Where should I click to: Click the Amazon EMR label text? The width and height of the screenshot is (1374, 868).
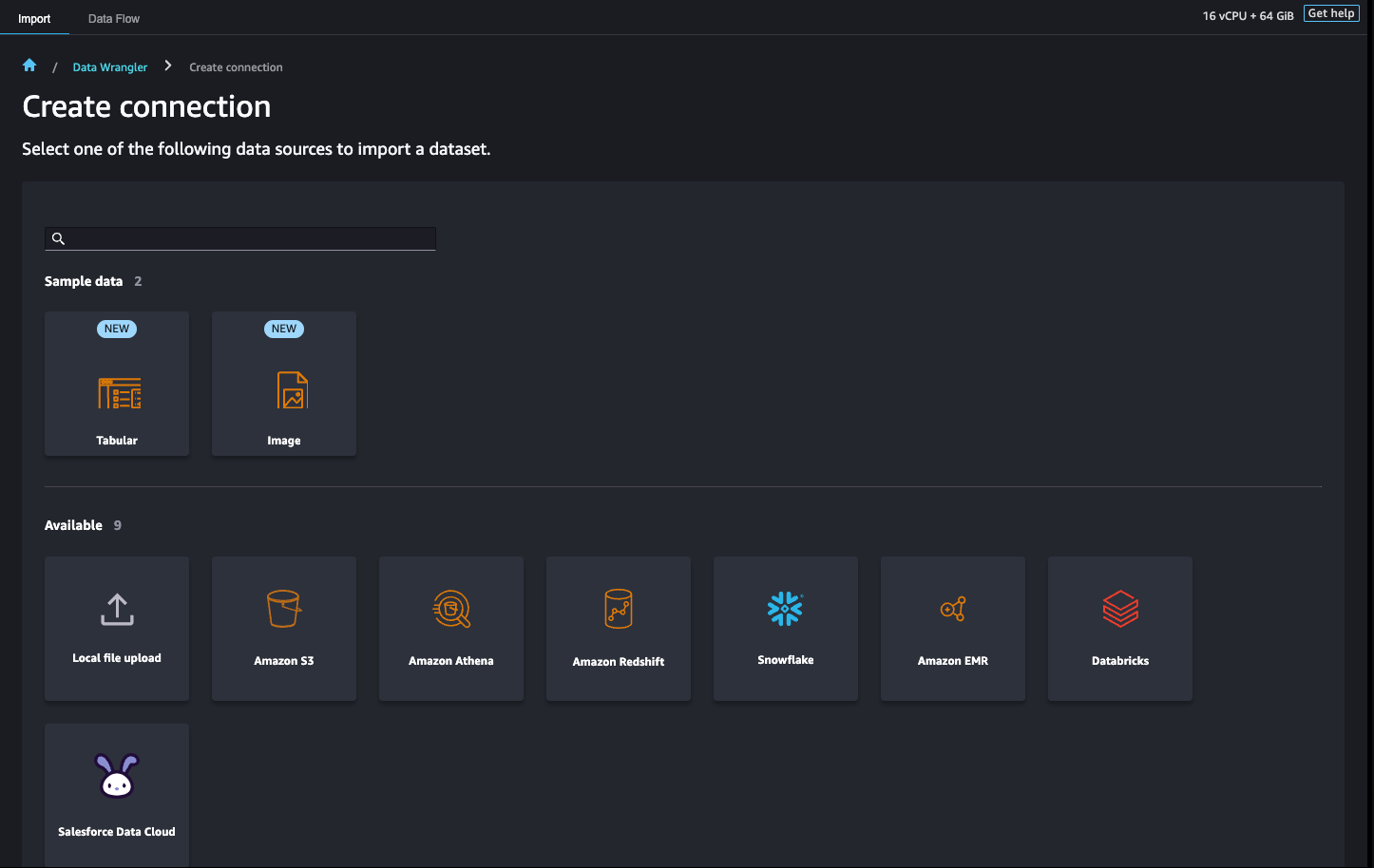(x=953, y=661)
